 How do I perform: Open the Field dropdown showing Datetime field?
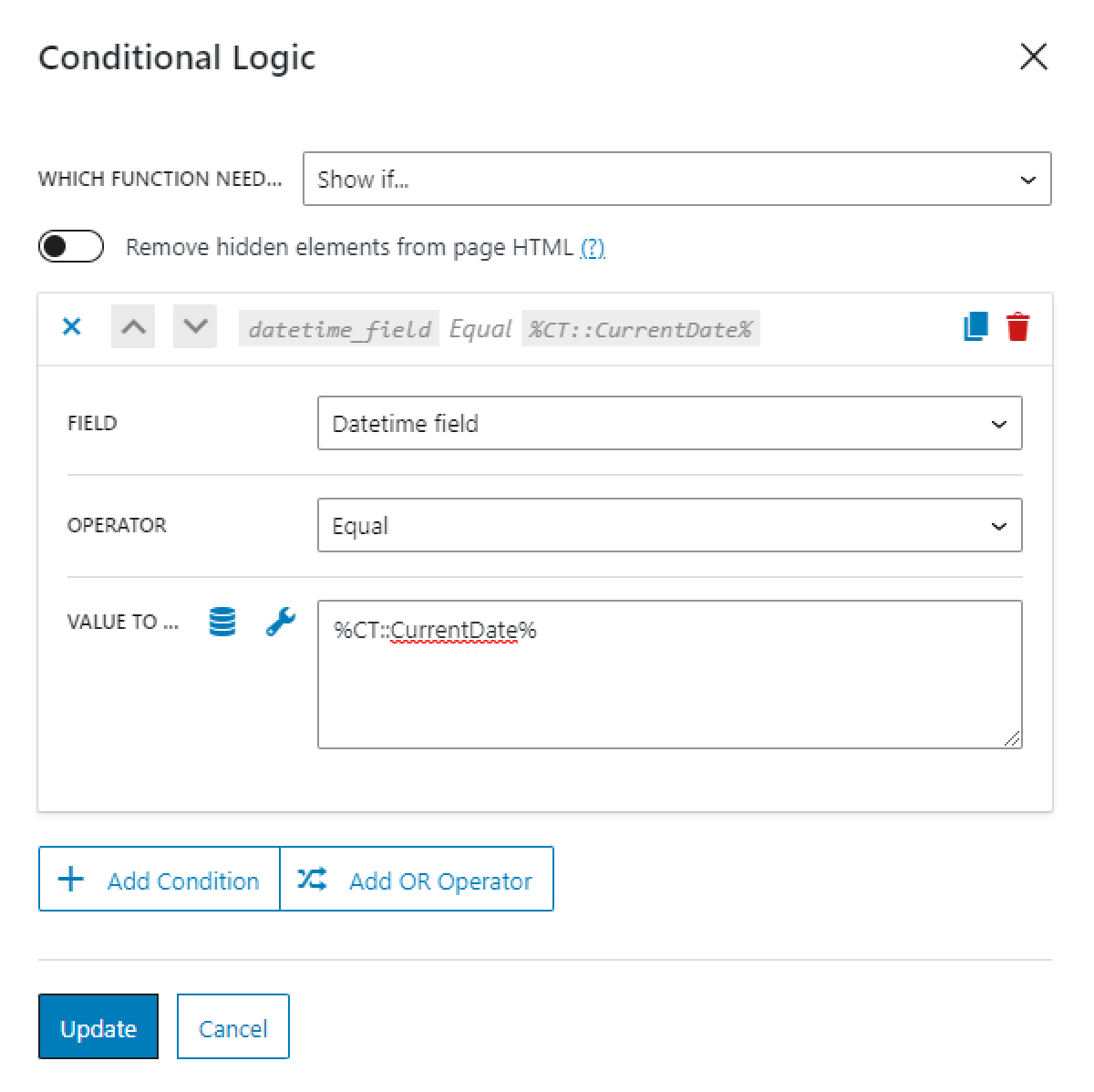coord(670,423)
